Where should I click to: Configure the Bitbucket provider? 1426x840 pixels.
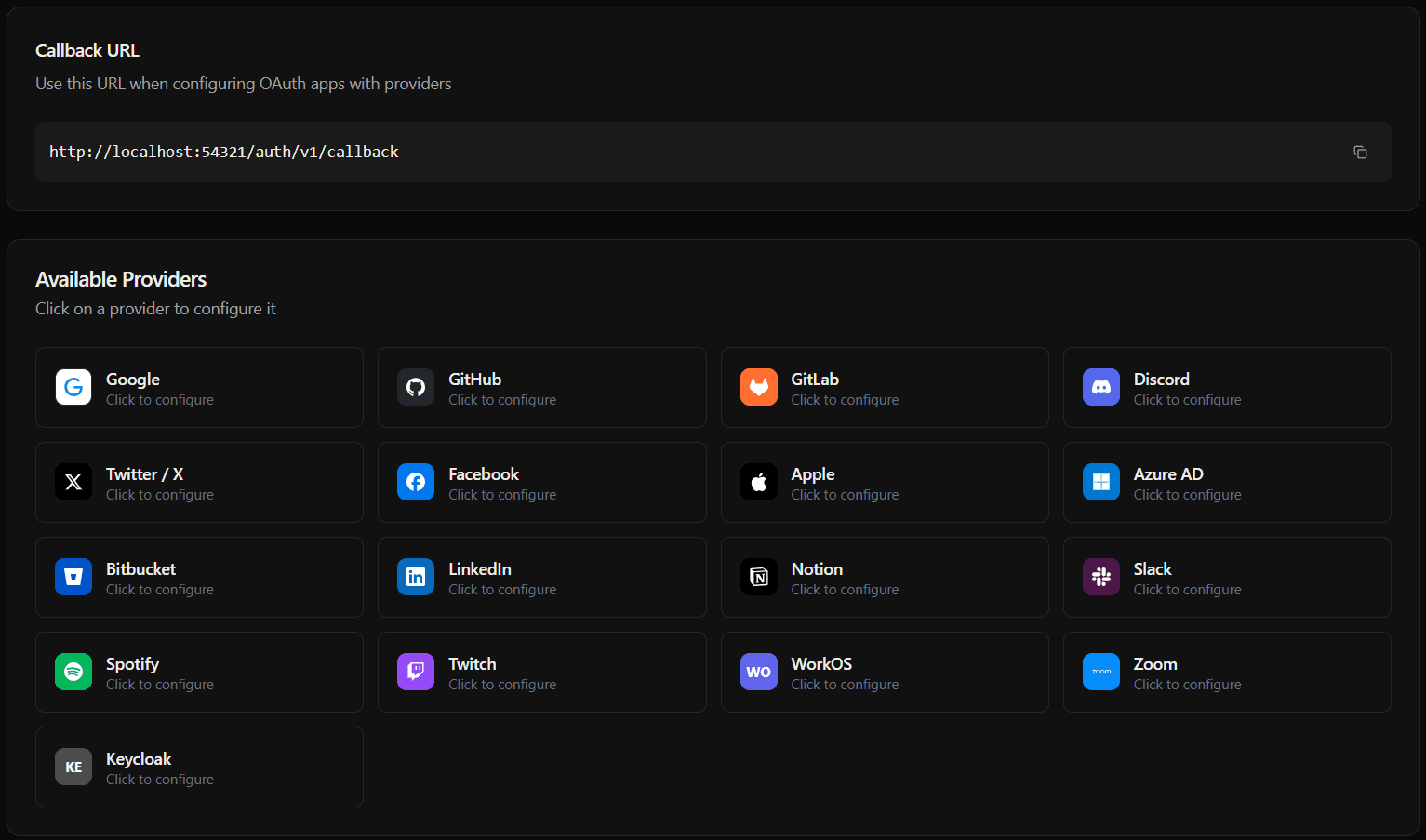(198, 577)
